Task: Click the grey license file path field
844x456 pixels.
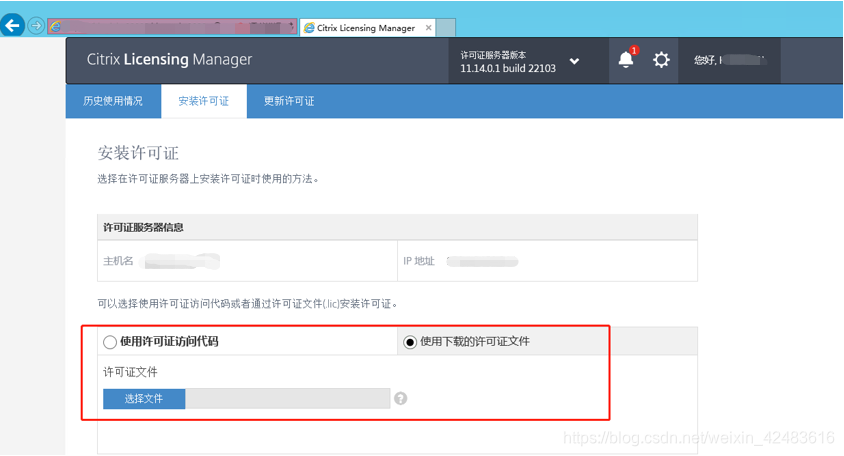Action: [288, 398]
